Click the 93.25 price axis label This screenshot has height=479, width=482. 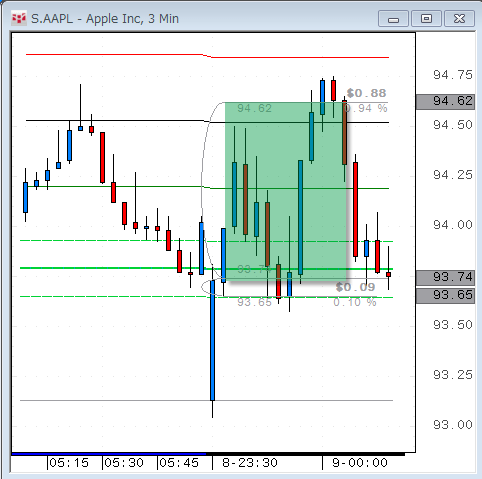tap(453, 375)
